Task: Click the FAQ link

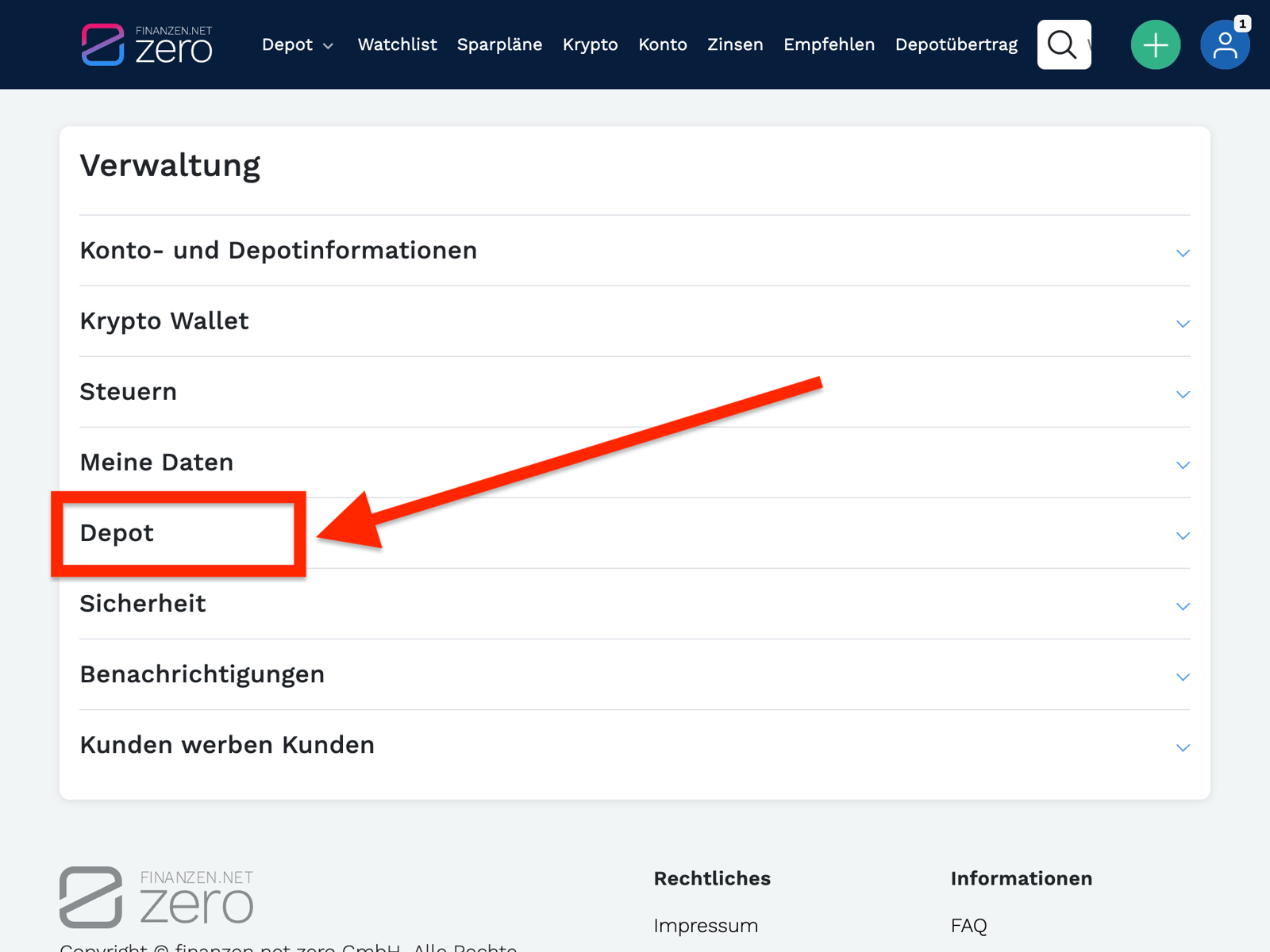Action: point(969,925)
